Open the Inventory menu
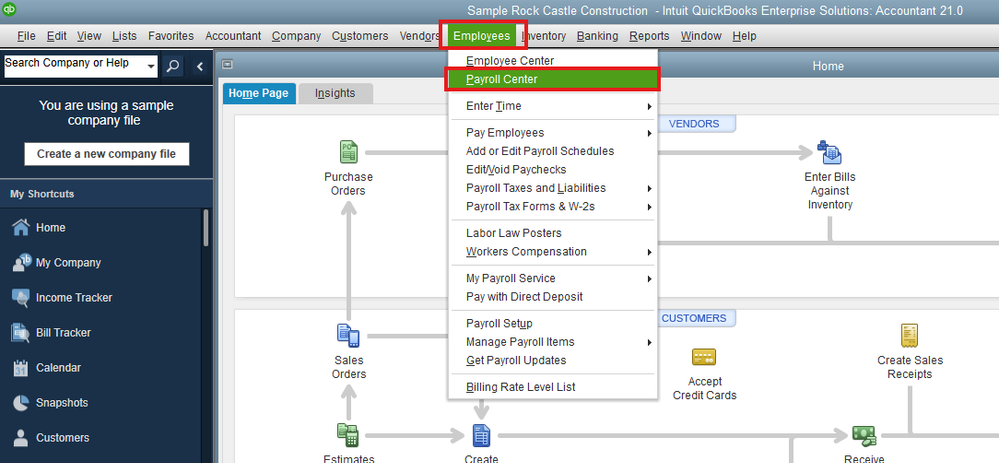The width and height of the screenshot is (999, 463). coord(543,36)
